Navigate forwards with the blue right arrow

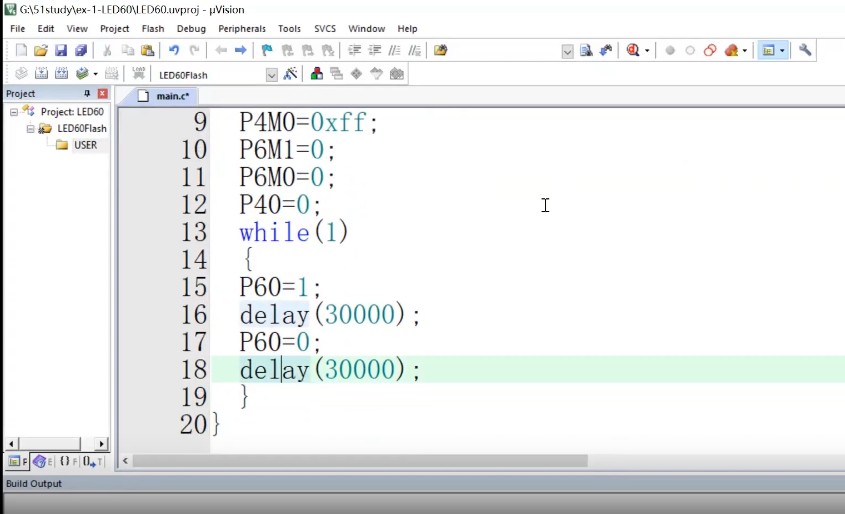pos(240,50)
